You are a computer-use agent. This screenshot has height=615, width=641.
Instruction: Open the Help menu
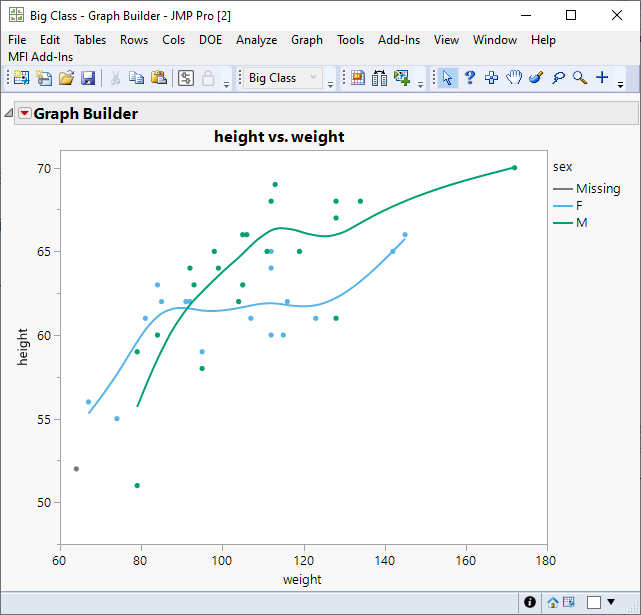point(543,40)
